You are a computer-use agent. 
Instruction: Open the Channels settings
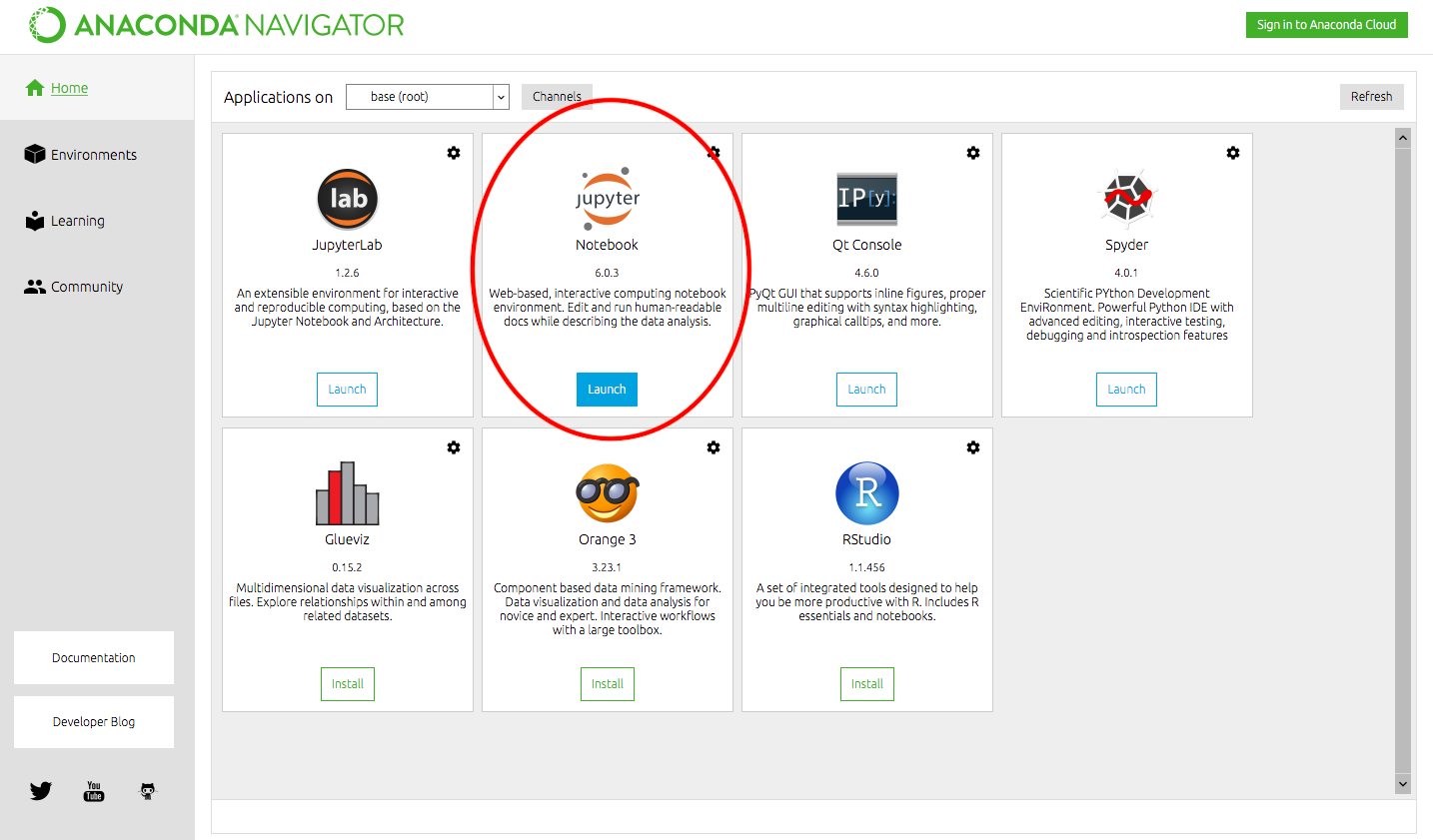[x=557, y=97]
